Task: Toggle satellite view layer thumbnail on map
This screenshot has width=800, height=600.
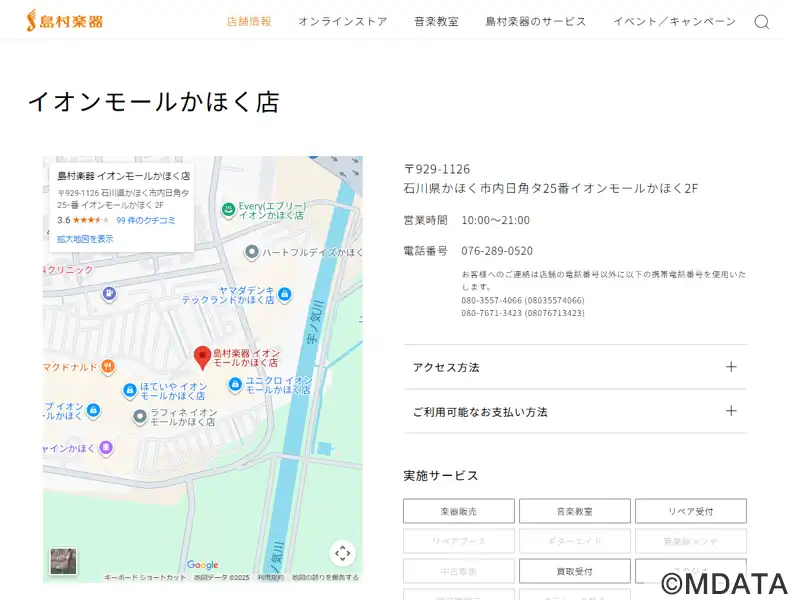Action: click(x=64, y=561)
